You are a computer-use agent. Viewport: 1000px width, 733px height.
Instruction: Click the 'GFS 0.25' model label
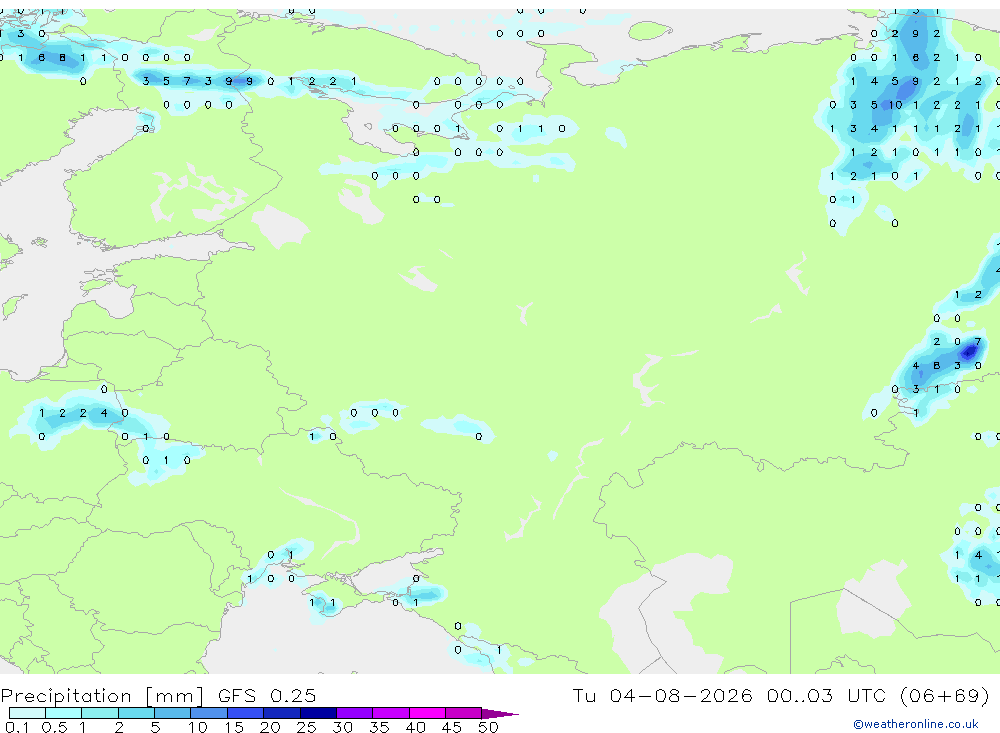pyautogui.click(x=267, y=695)
